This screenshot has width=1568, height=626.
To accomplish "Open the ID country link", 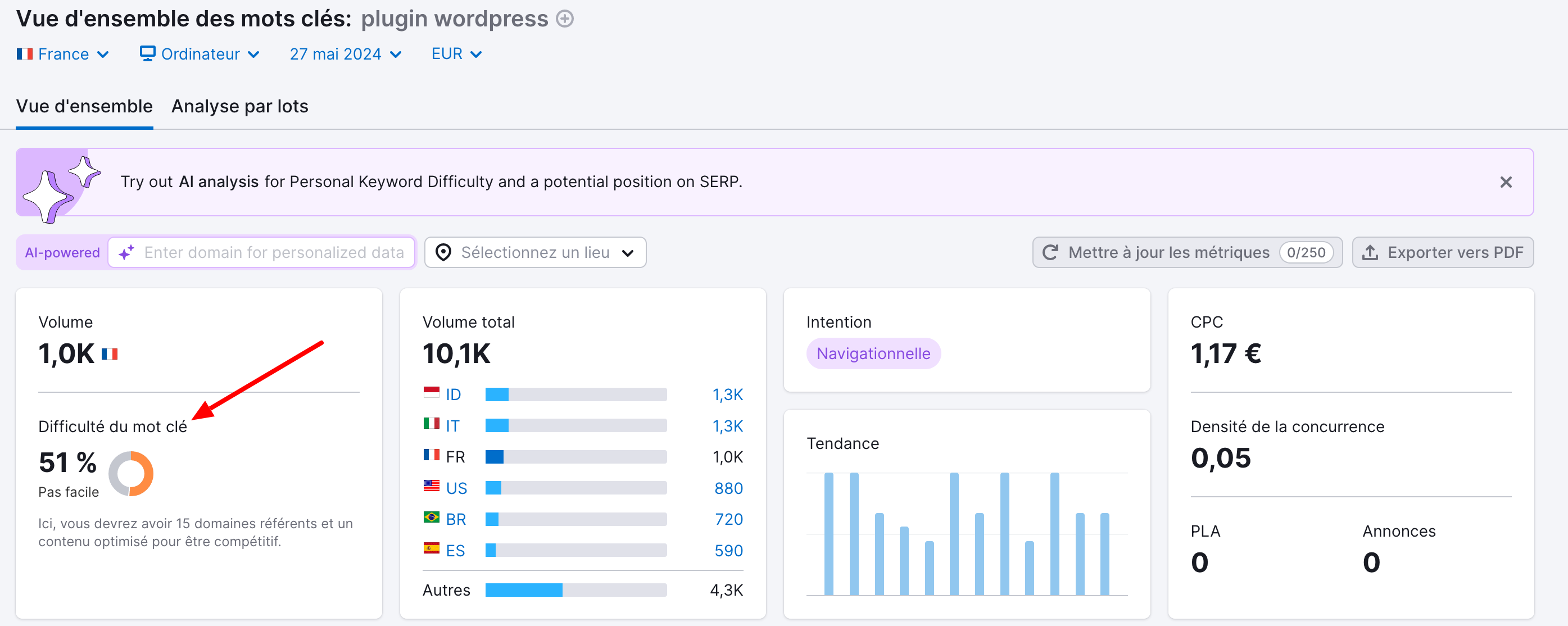I will [453, 394].
